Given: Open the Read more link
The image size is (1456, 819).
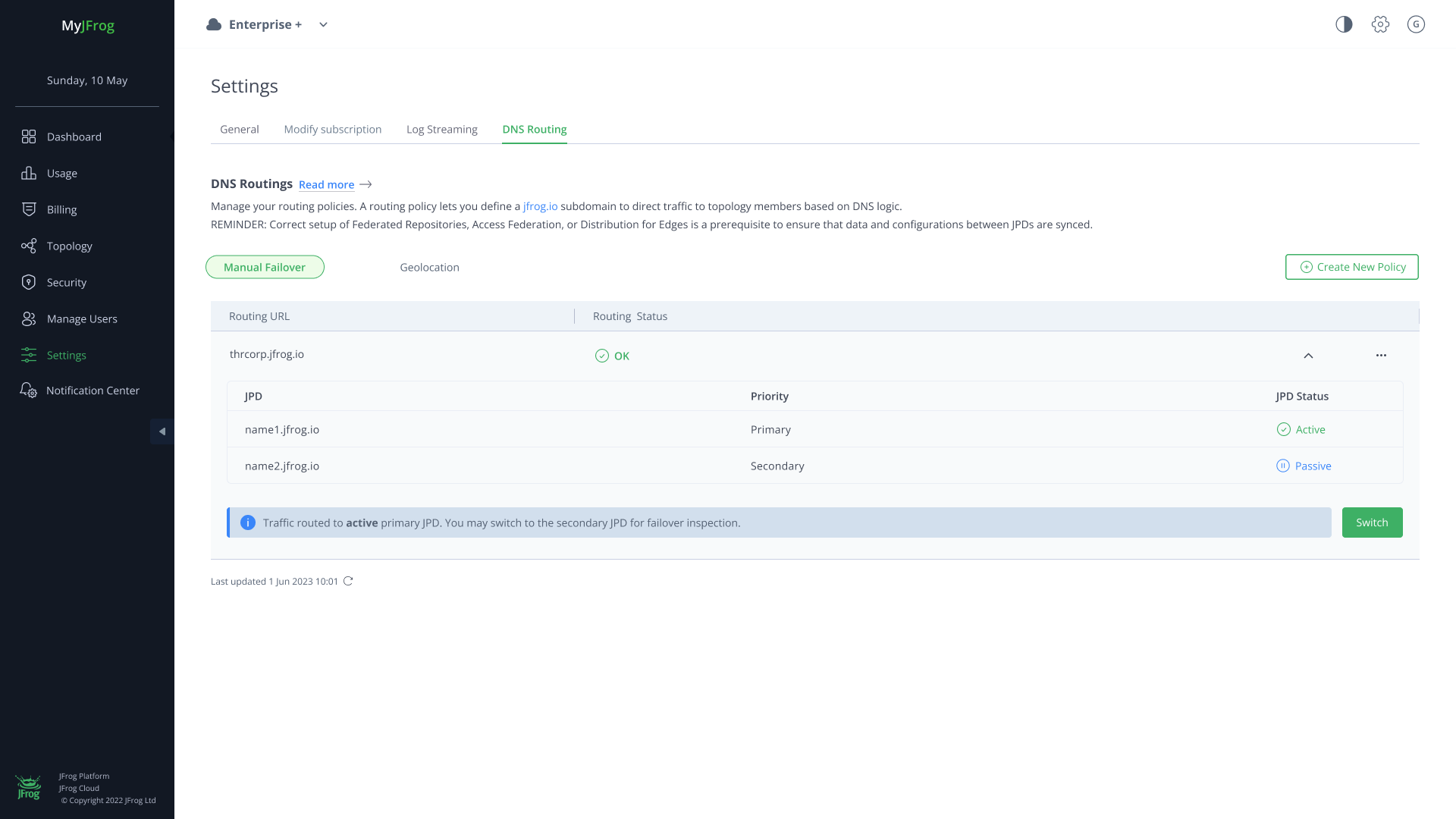Looking at the screenshot, I should click(x=326, y=184).
